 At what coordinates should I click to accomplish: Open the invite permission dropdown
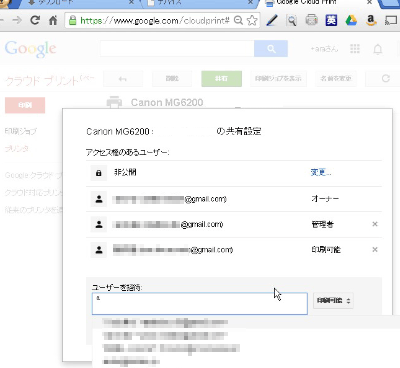click(333, 301)
